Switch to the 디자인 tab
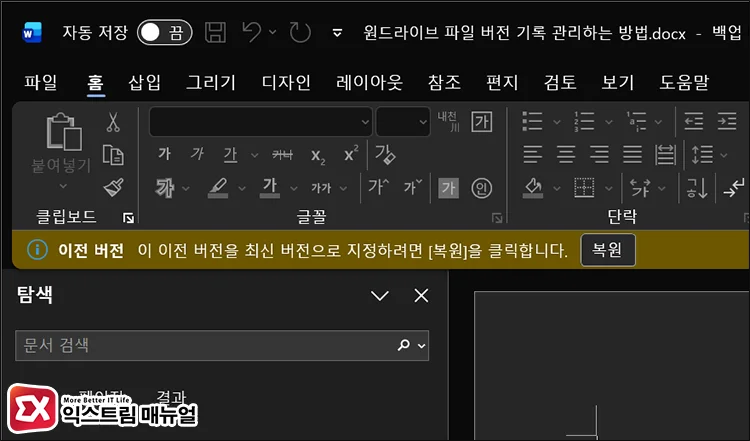Viewport: 750px width, 441px height. tap(286, 82)
